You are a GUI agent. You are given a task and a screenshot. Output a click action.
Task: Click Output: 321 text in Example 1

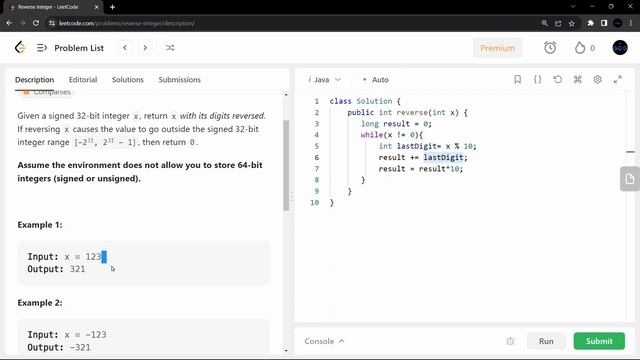(56, 269)
